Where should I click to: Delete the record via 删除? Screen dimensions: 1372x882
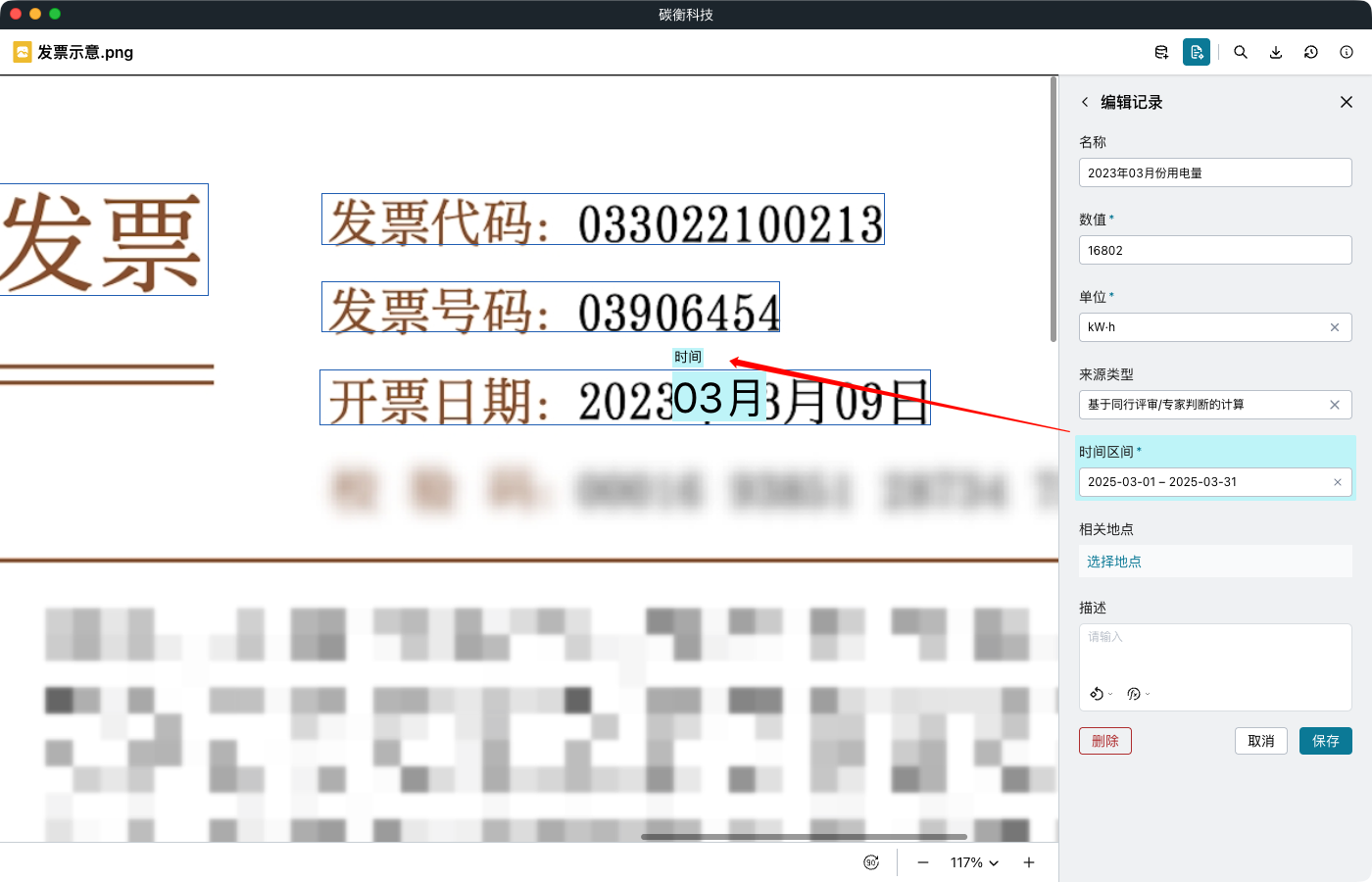point(1104,741)
